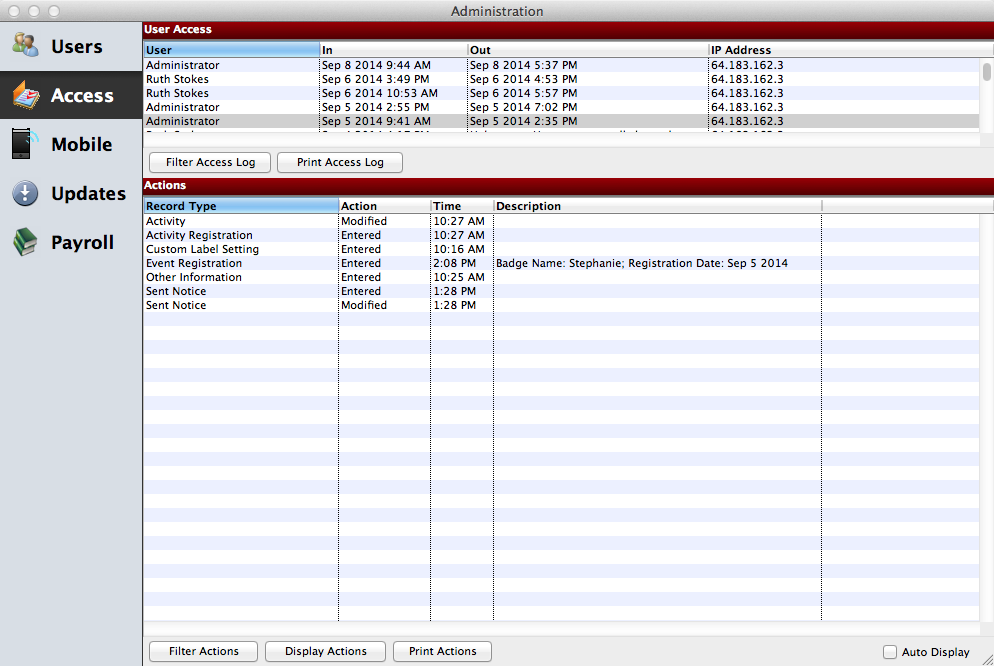Click the Filter Actions button
The width and height of the screenshot is (994, 666).
pos(203,651)
